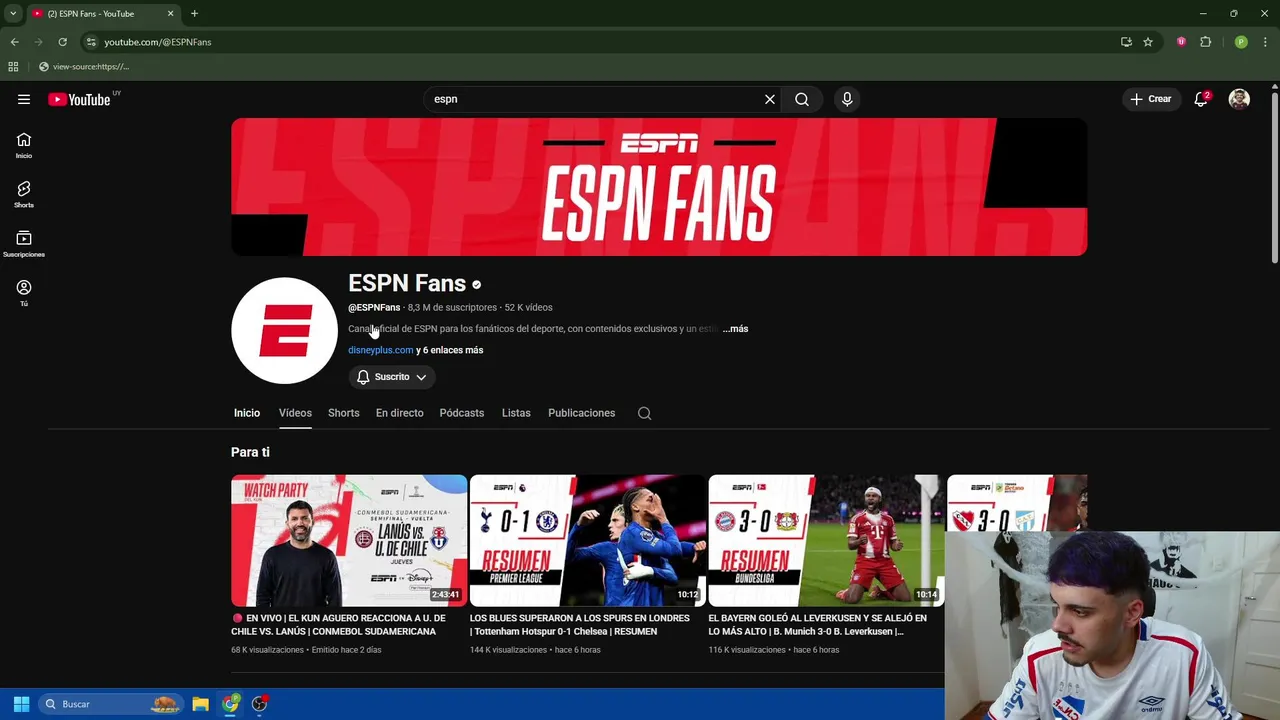Click the @ESPNFans handle
The width and height of the screenshot is (1280, 720).
(374, 307)
